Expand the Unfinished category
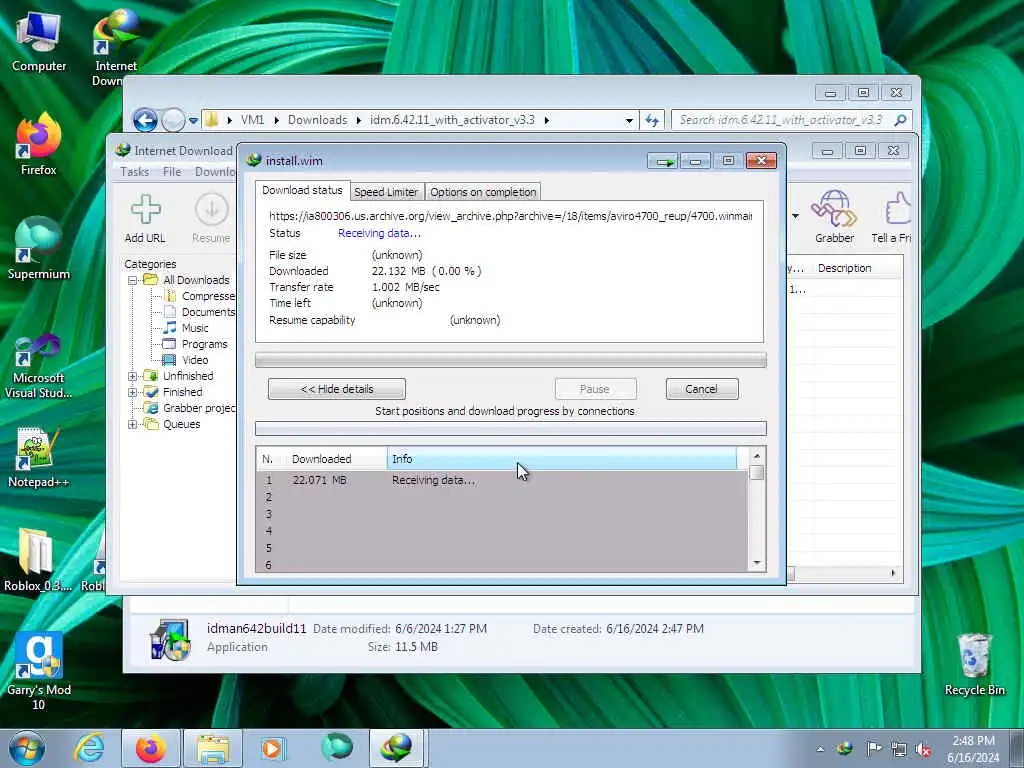 (133, 376)
